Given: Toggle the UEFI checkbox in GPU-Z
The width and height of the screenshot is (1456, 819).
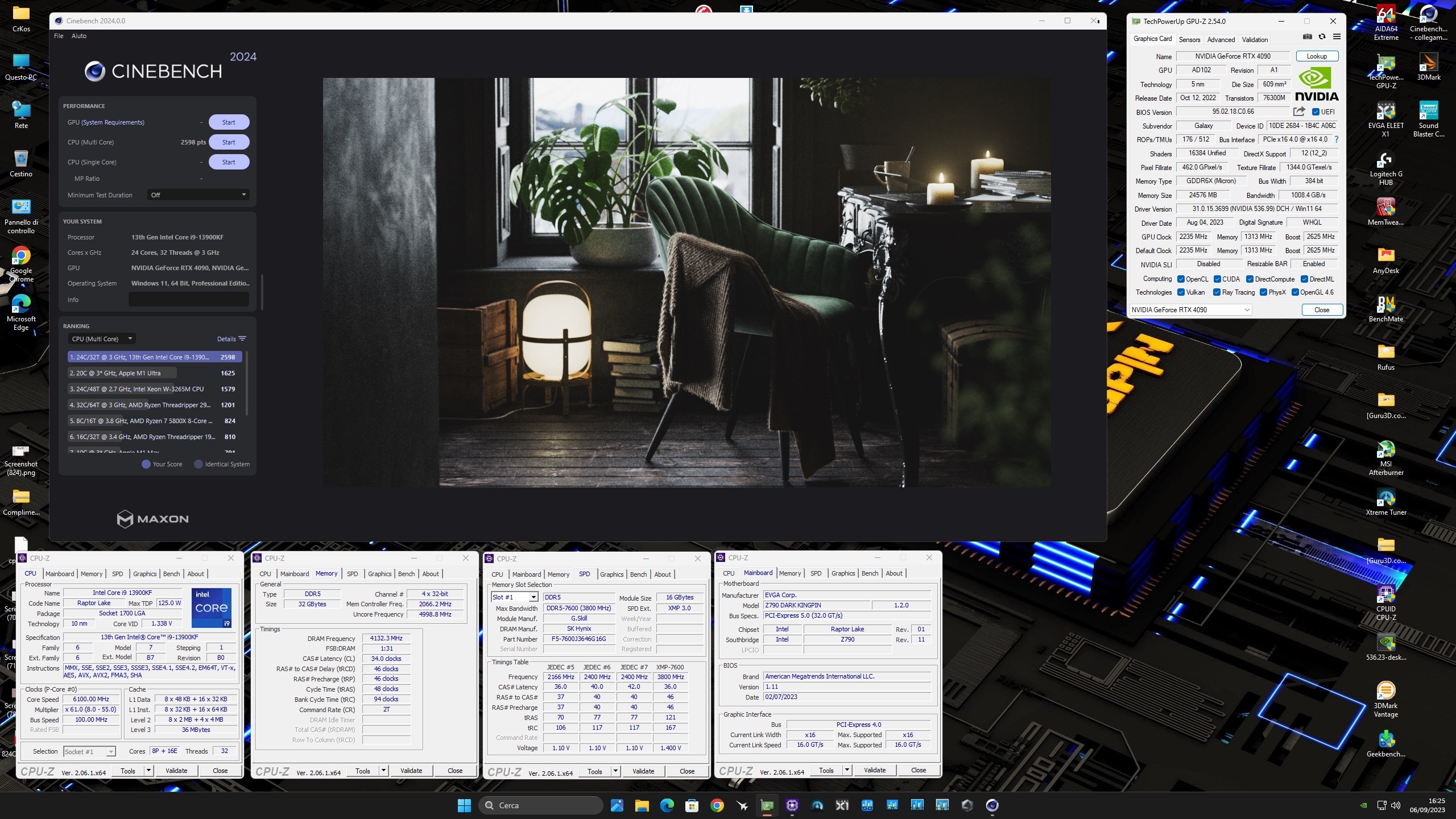Looking at the screenshot, I should [x=1316, y=112].
